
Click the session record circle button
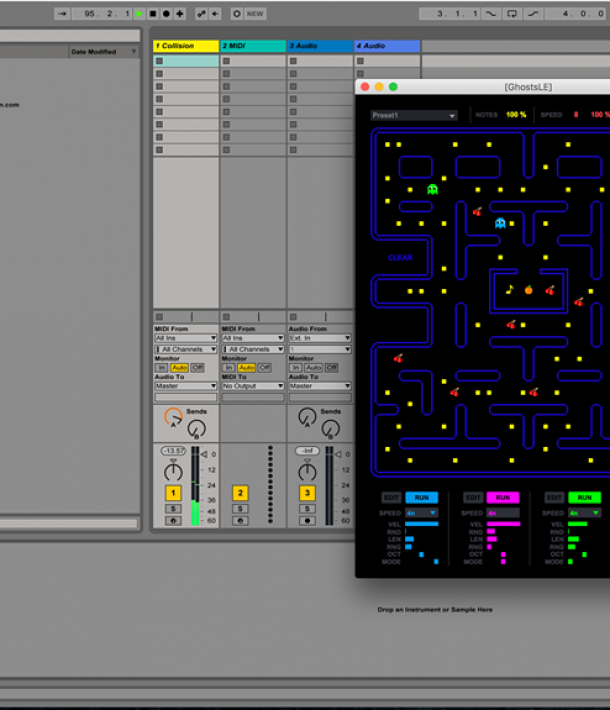click(x=236, y=14)
